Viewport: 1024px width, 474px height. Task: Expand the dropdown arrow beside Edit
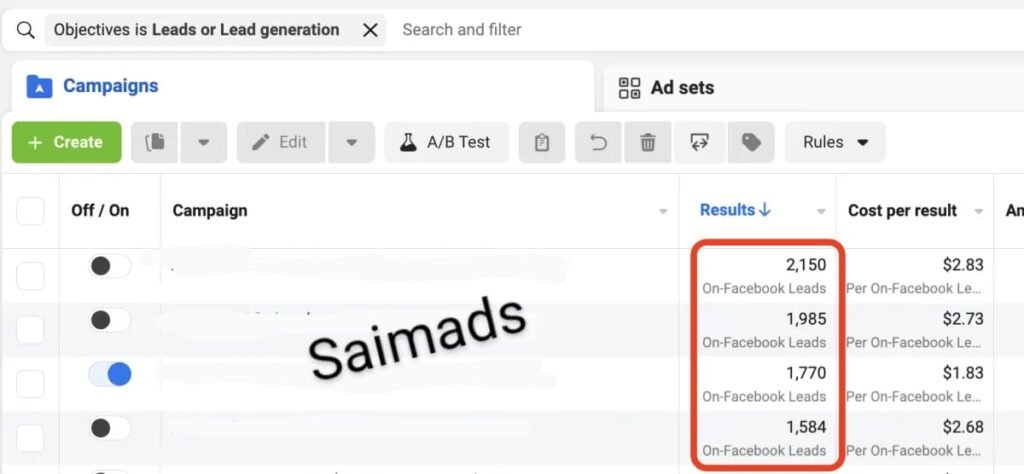pos(352,143)
